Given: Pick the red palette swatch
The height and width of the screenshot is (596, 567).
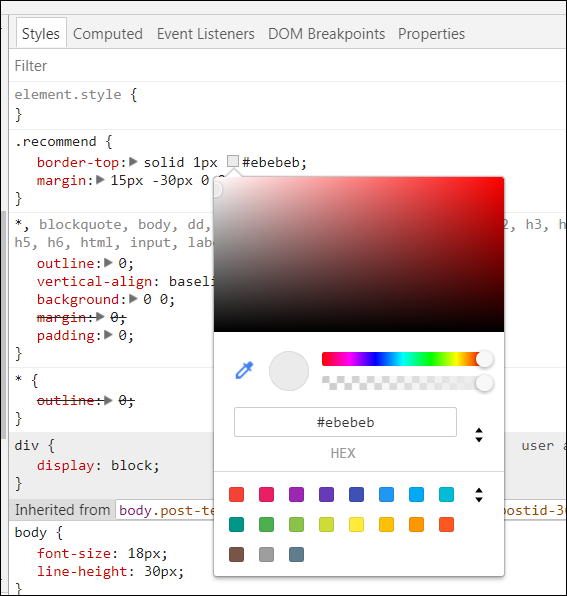Looking at the screenshot, I should click(236, 495).
